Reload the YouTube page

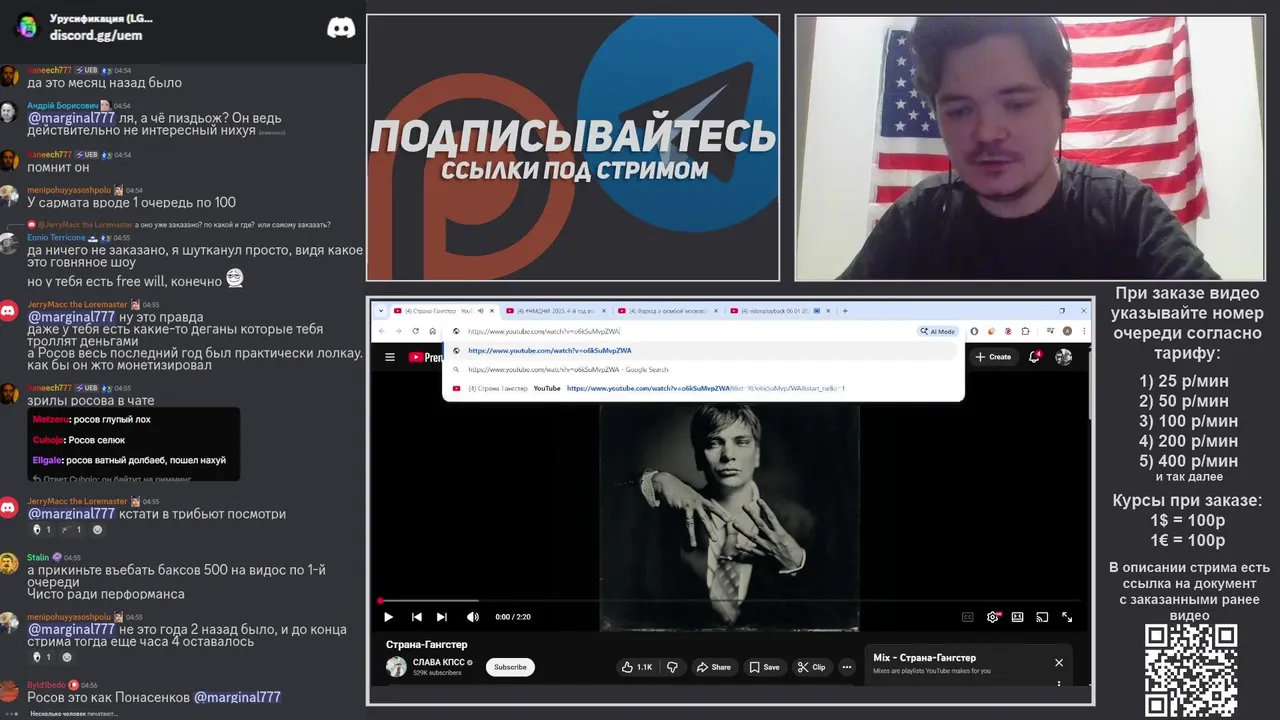[416, 331]
